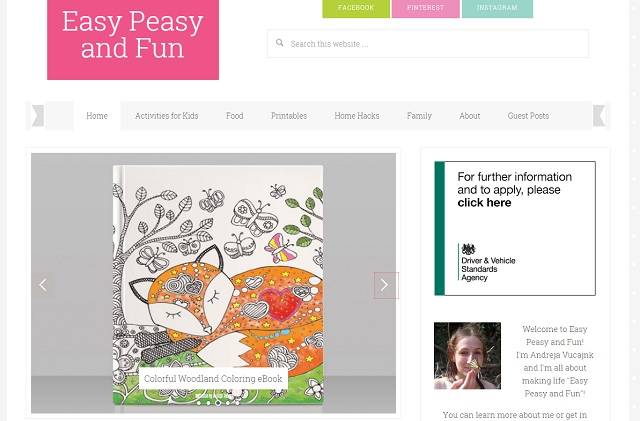The width and height of the screenshot is (640, 421).
Task: Open the Facebook social button
Action: click(x=356, y=8)
